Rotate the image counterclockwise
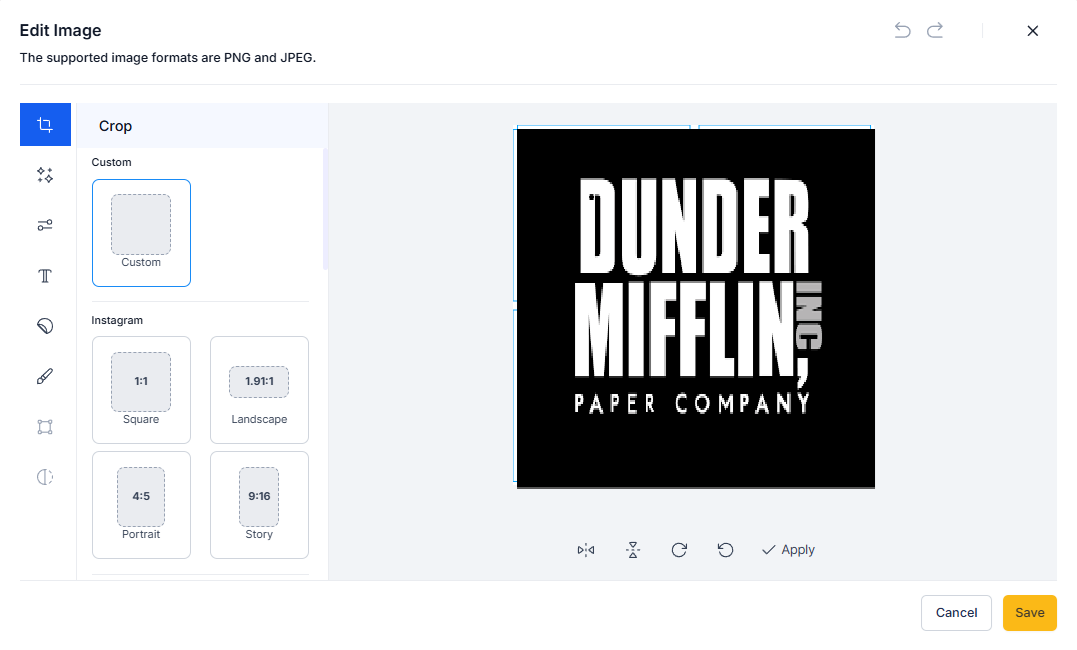The image size is (1077, 650). pos(725,550)
